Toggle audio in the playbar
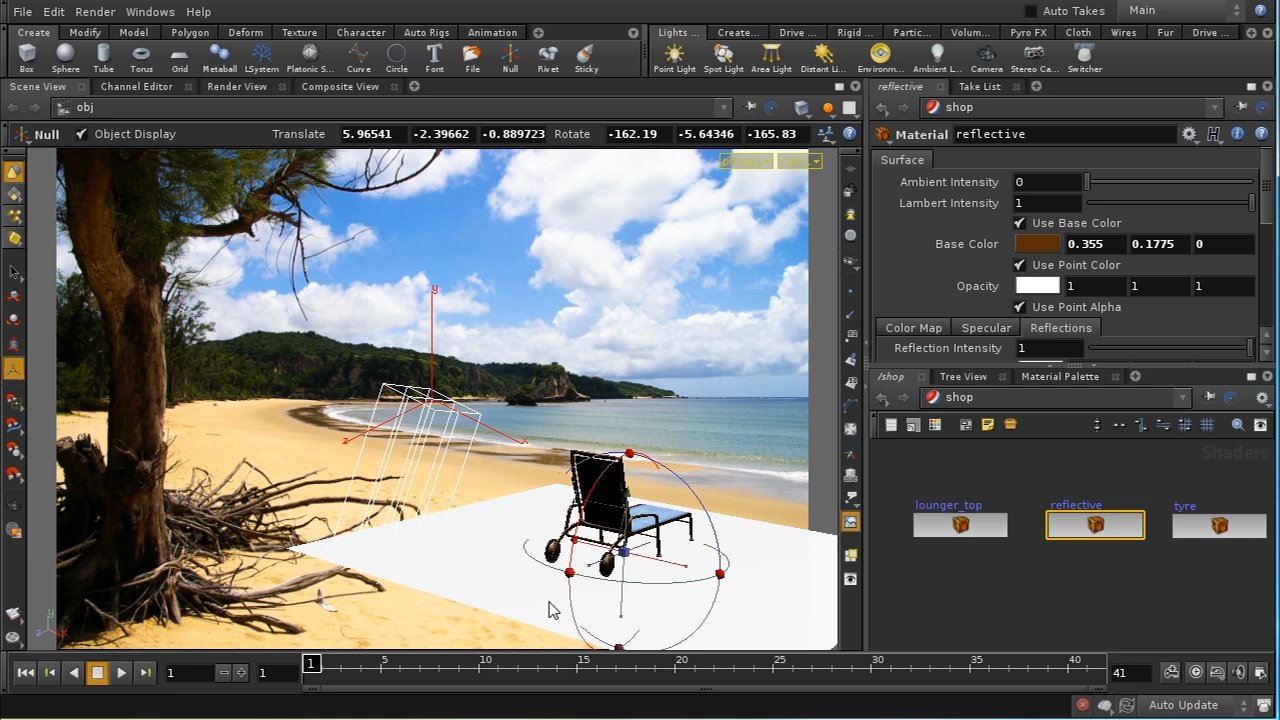Viewport: 1280px width, 720px height. [x=1239, y=672]
